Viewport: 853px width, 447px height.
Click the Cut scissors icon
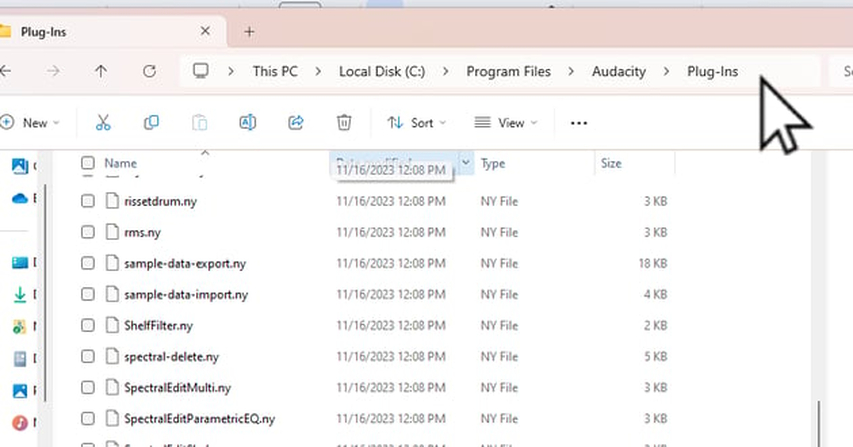[x=103, y=123]
